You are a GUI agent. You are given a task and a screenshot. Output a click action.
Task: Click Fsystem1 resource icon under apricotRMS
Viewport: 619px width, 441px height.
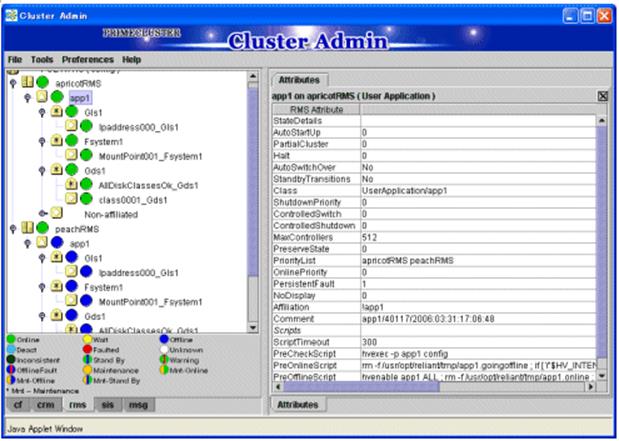pyautogui.click(x=57, y=141)
